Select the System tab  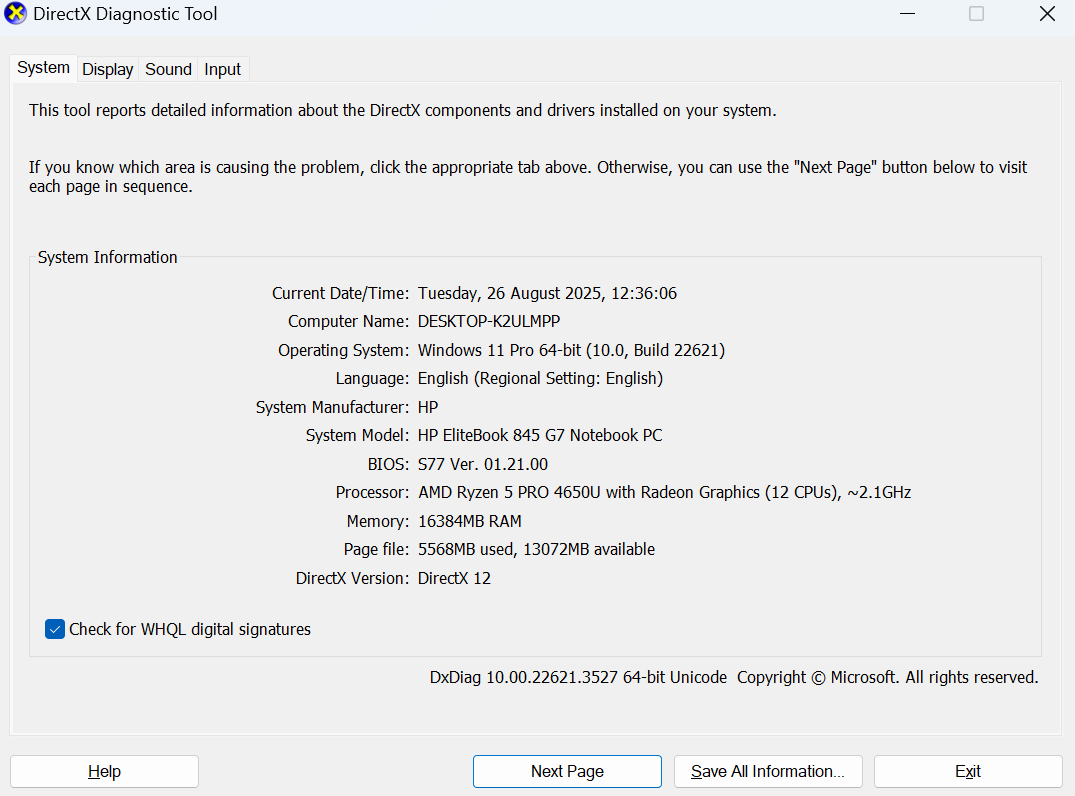(x=43, y=68)
